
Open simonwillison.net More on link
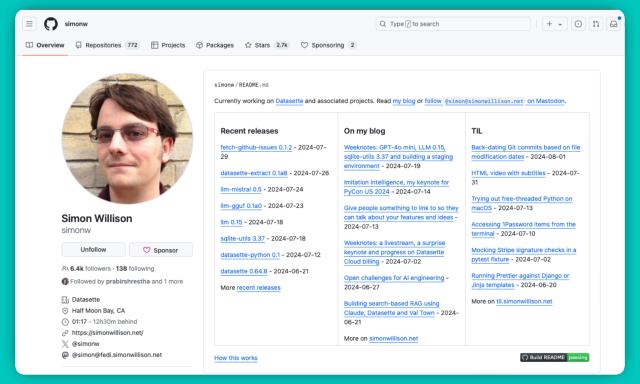pos(393,338)
